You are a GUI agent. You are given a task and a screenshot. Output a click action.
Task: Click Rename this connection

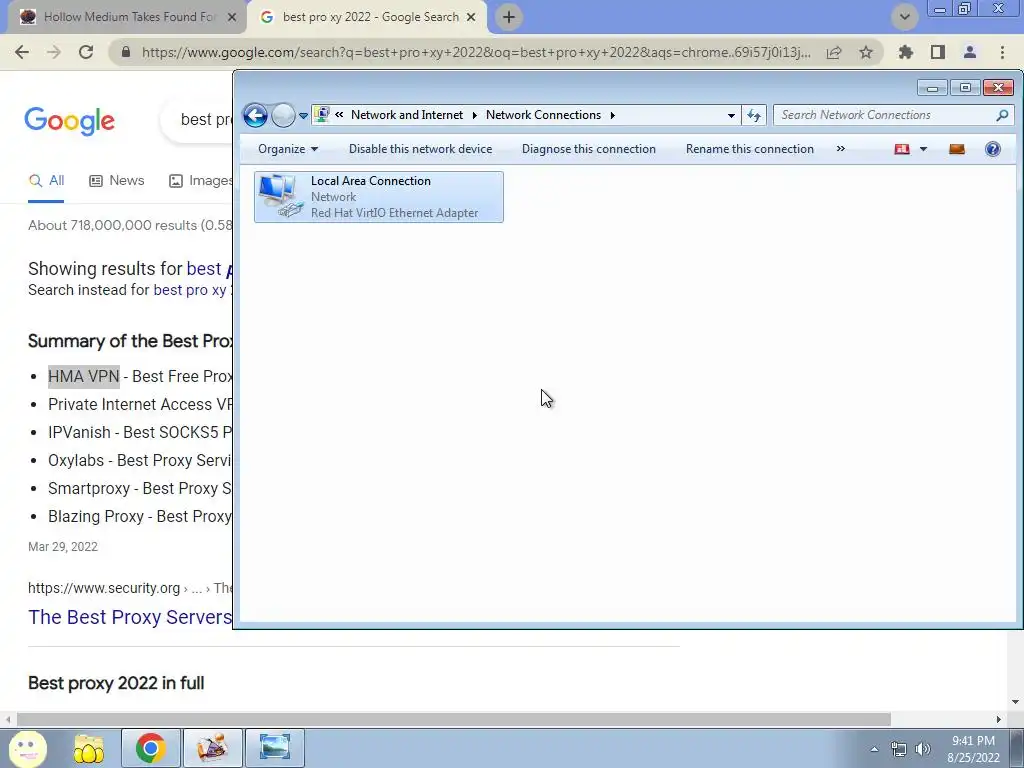tap(750, 149)
